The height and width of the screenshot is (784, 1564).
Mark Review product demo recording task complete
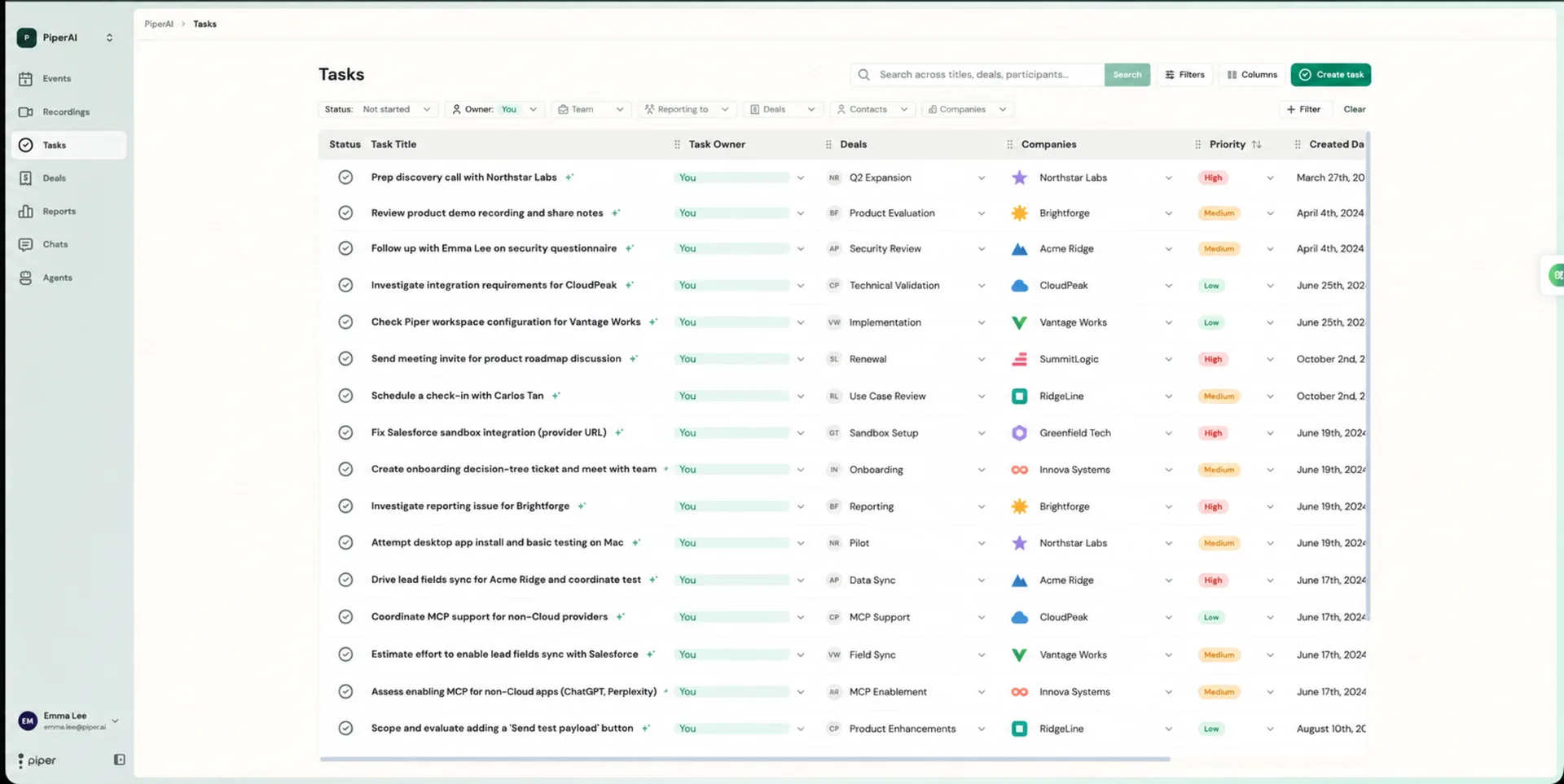coord(345,213)
